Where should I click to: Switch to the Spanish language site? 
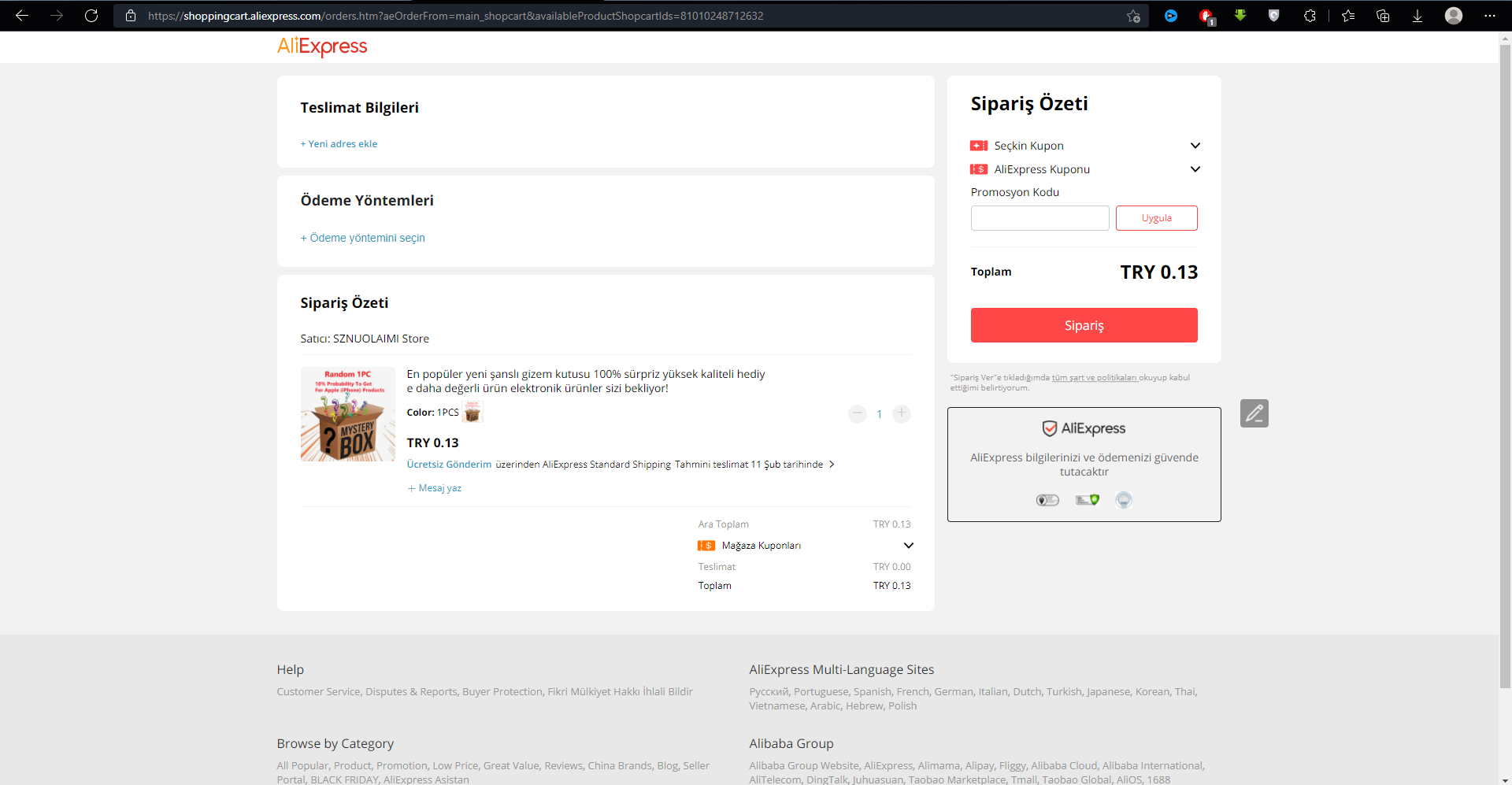873,692
